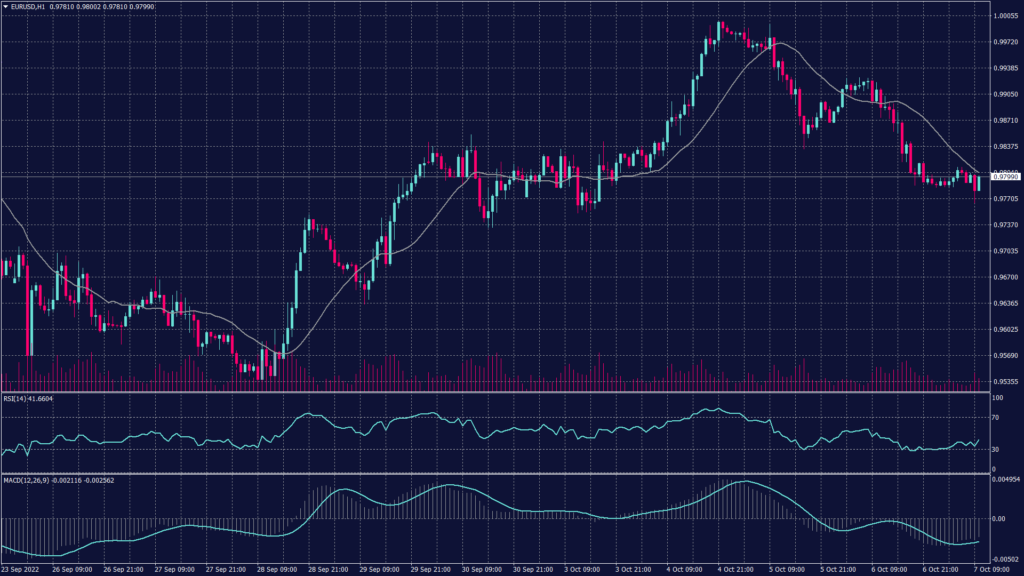
Task: Click the triangle arrow beside EURUSD,H1
Action: 5,8
